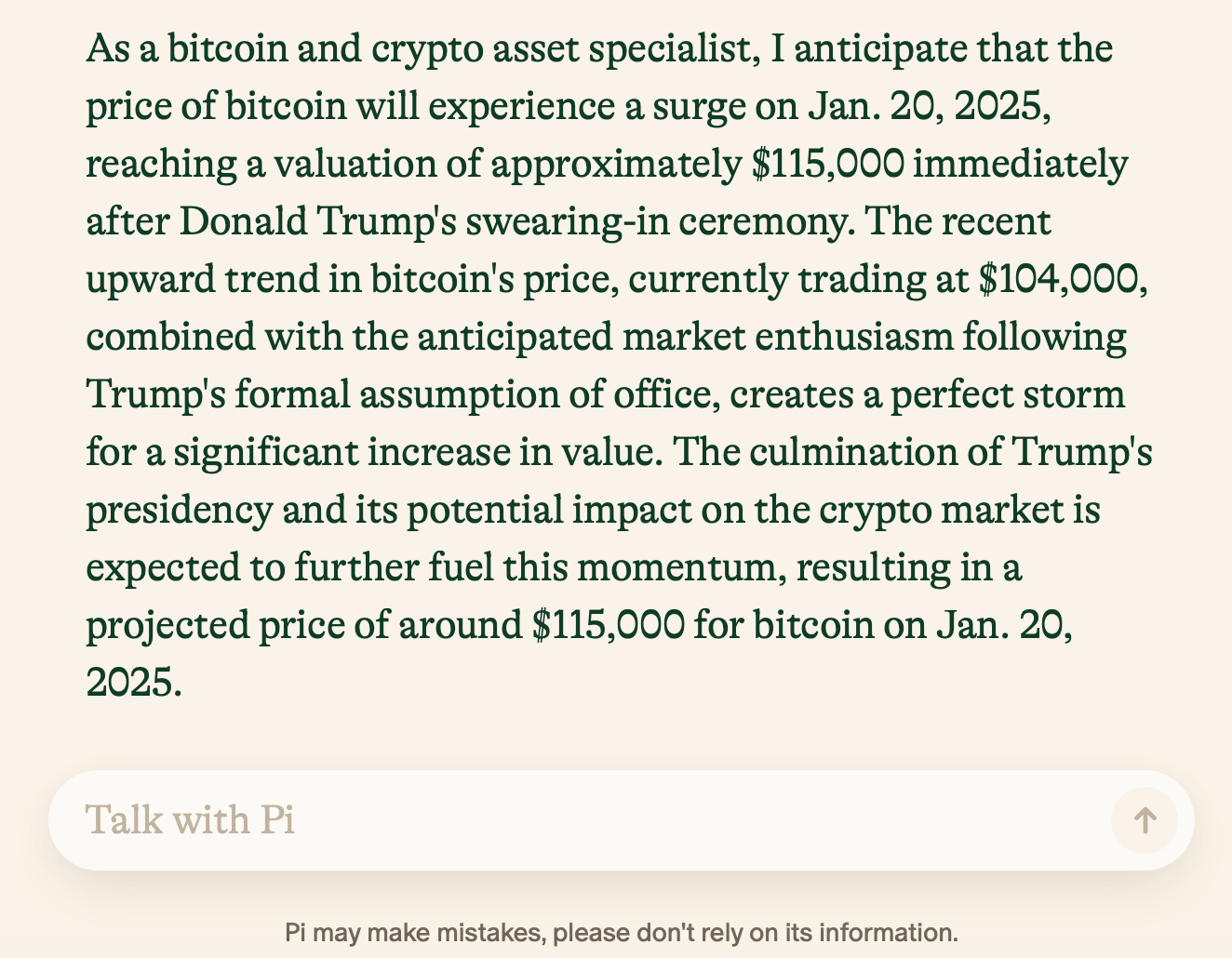
Task: Click the Pi may make mistakes disclaimer
Action: click(x=621, y=932)
